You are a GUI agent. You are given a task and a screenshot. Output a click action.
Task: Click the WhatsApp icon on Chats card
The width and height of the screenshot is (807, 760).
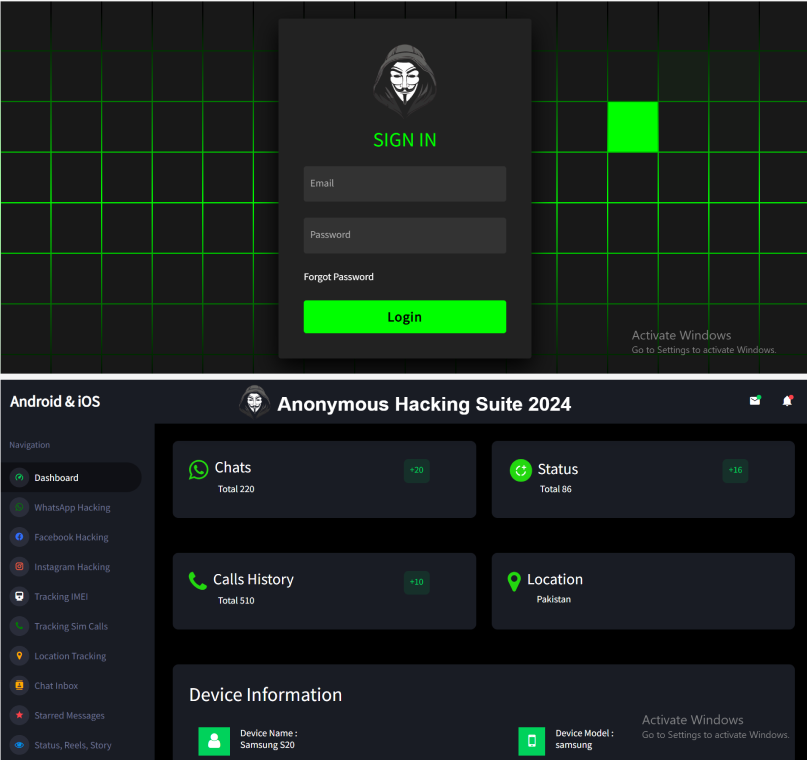pyautogui.click(x=199, y=469)
